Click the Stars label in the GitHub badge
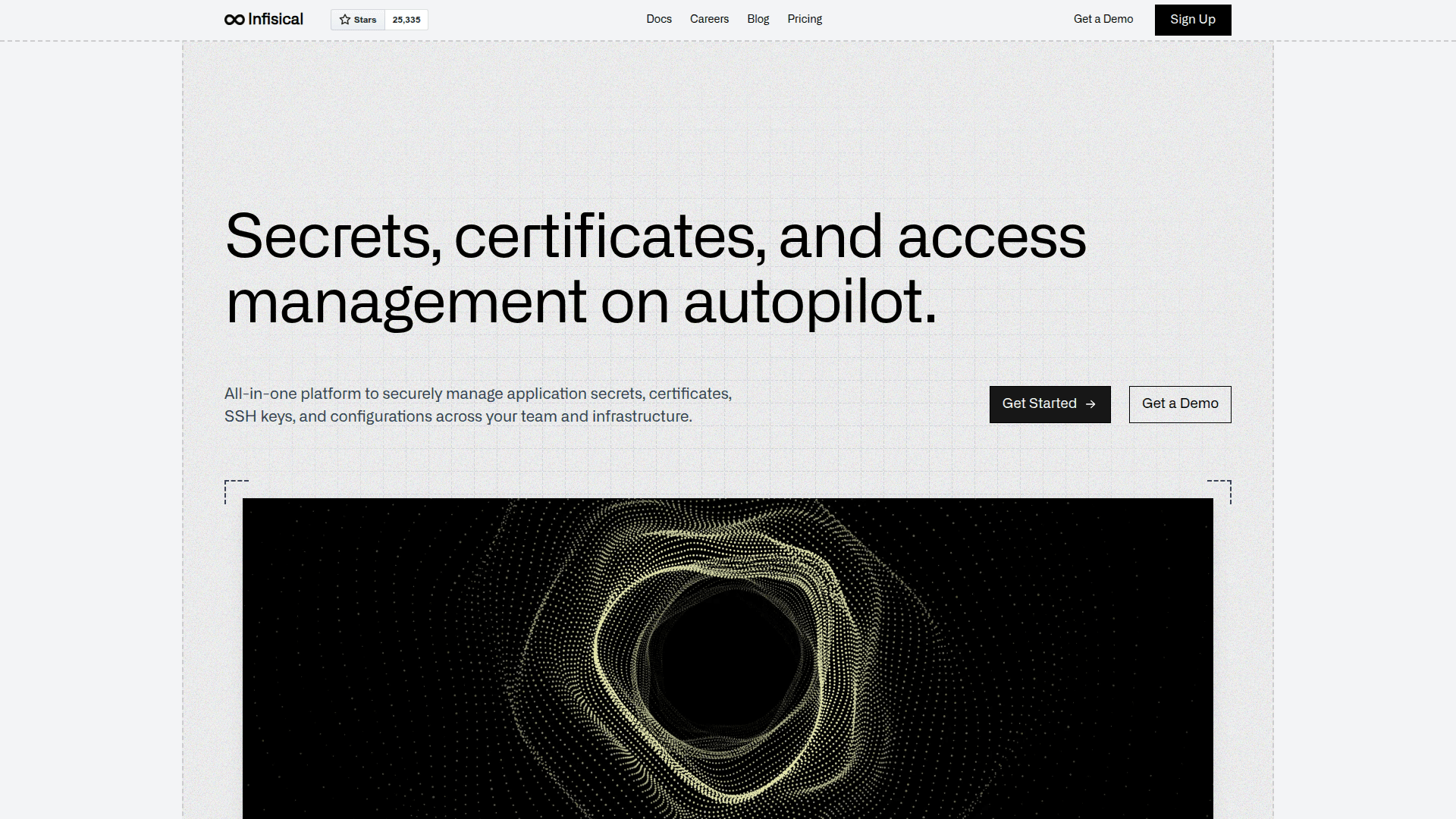The image size is (1456, 819). 365,20
